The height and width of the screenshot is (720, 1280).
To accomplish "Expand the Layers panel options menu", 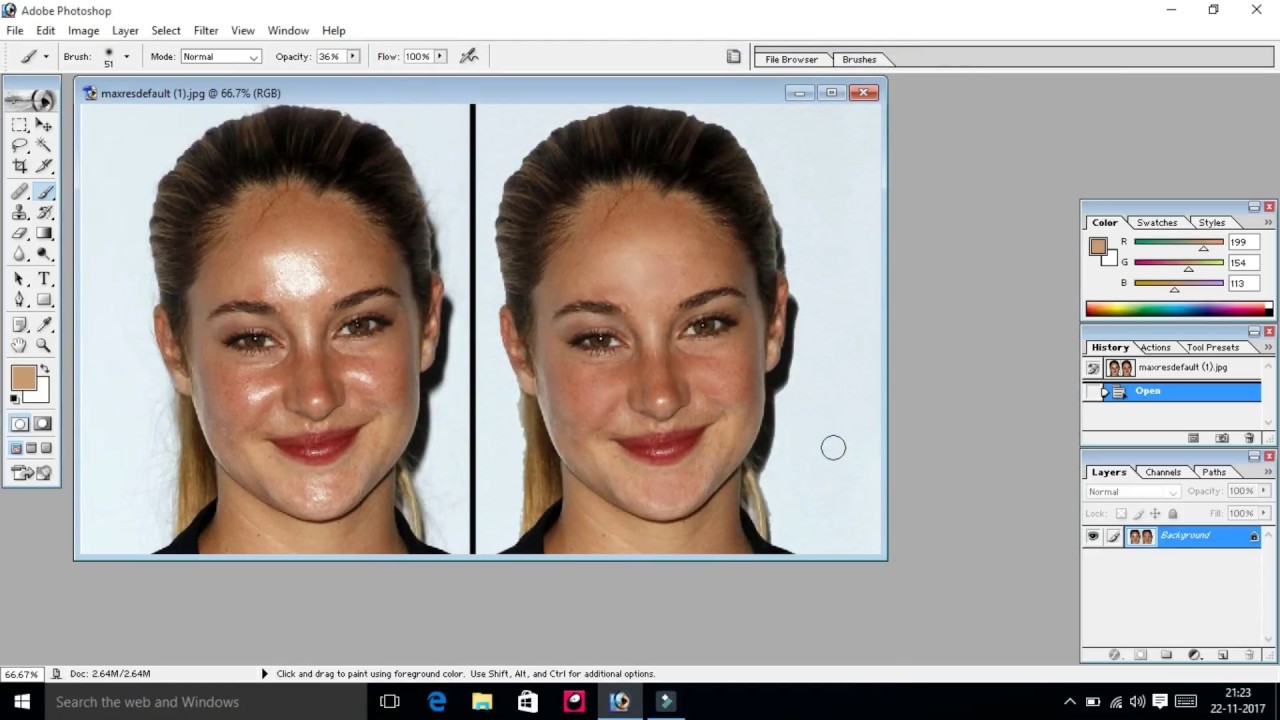I will click(1268, 472).
